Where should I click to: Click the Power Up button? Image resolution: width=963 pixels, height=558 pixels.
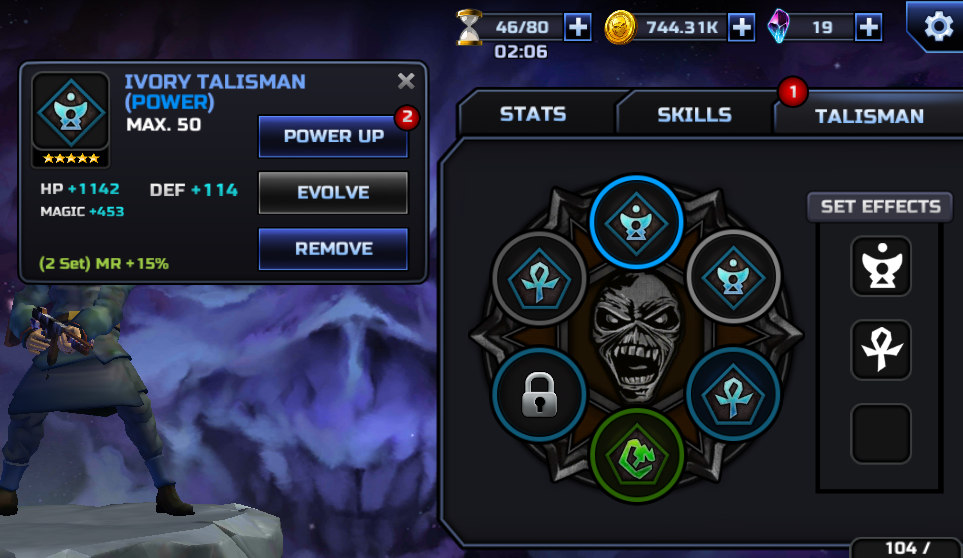coord(333,136)
